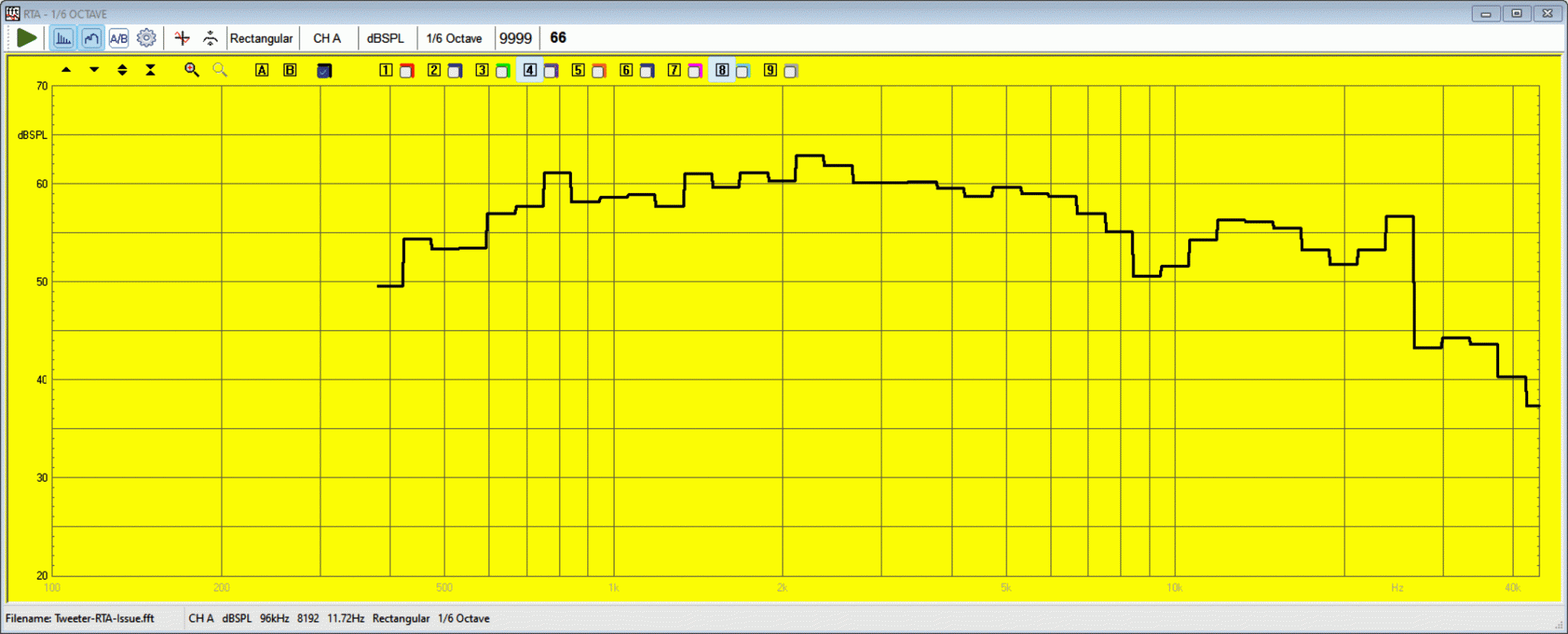Screen dimensions: 1568x634
Task: Click the window resize grip at bottom-right corner
Action: tap(1560, 626)
